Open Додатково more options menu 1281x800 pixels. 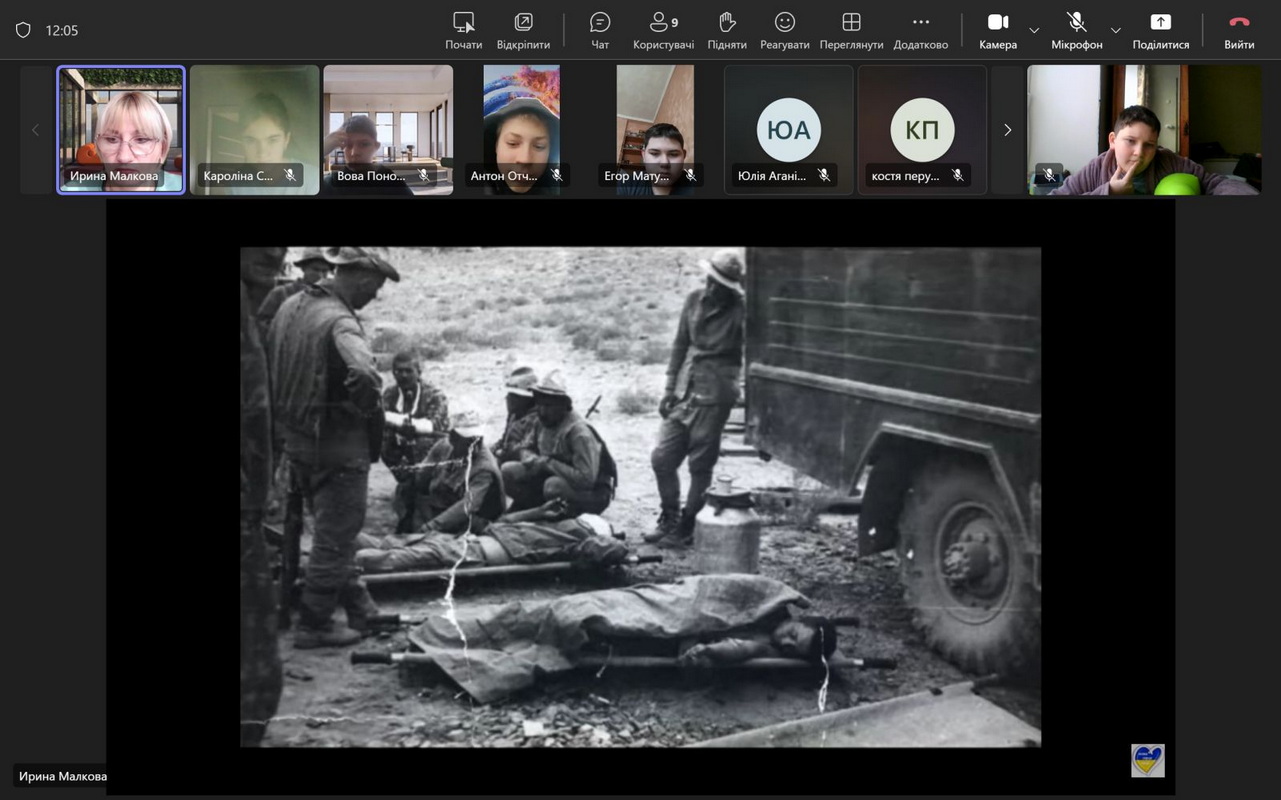click(x=920, y=30)
